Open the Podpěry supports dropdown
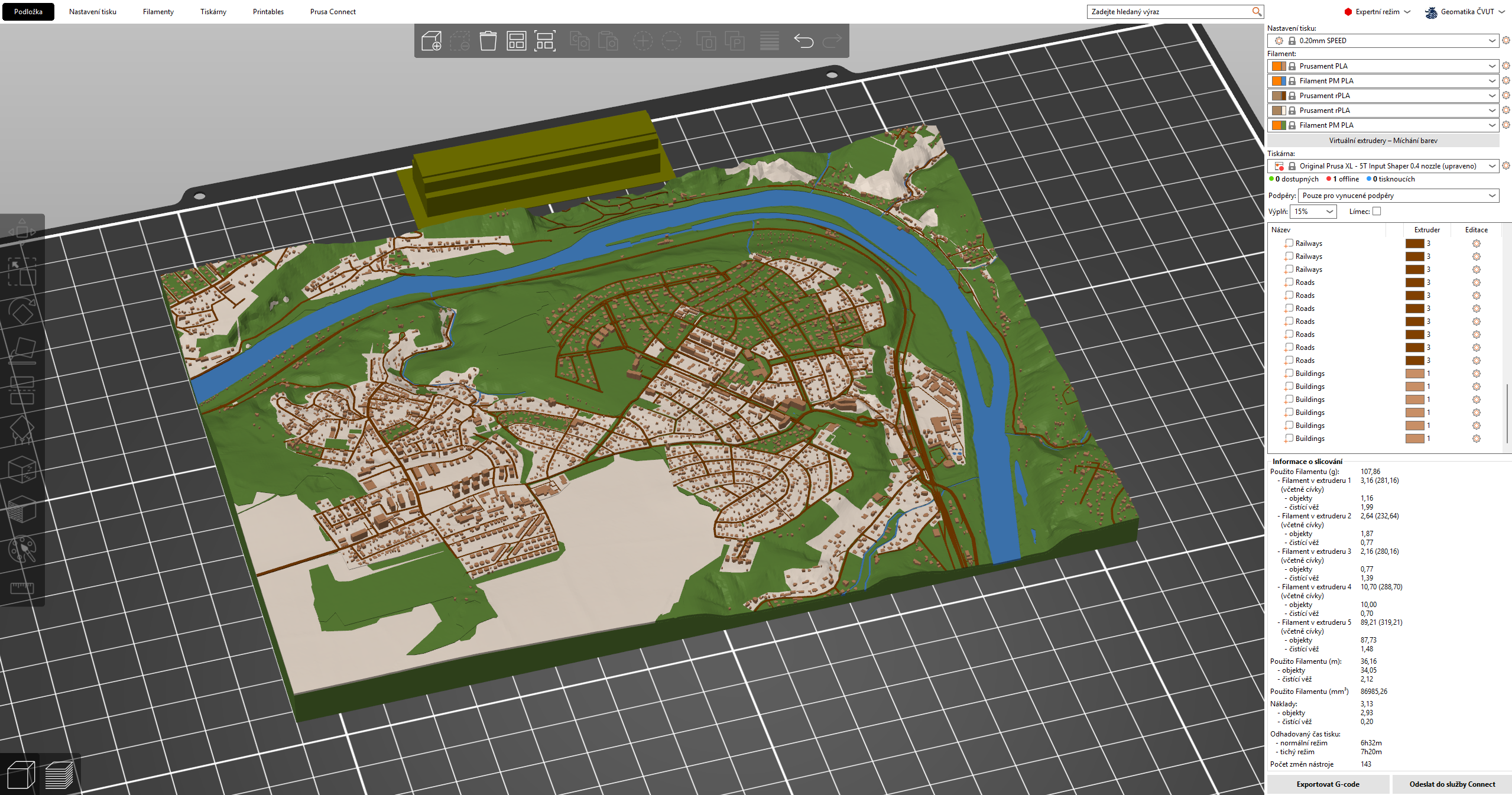This screenshot has width=1512, height=795. [x=1399, y=196]
